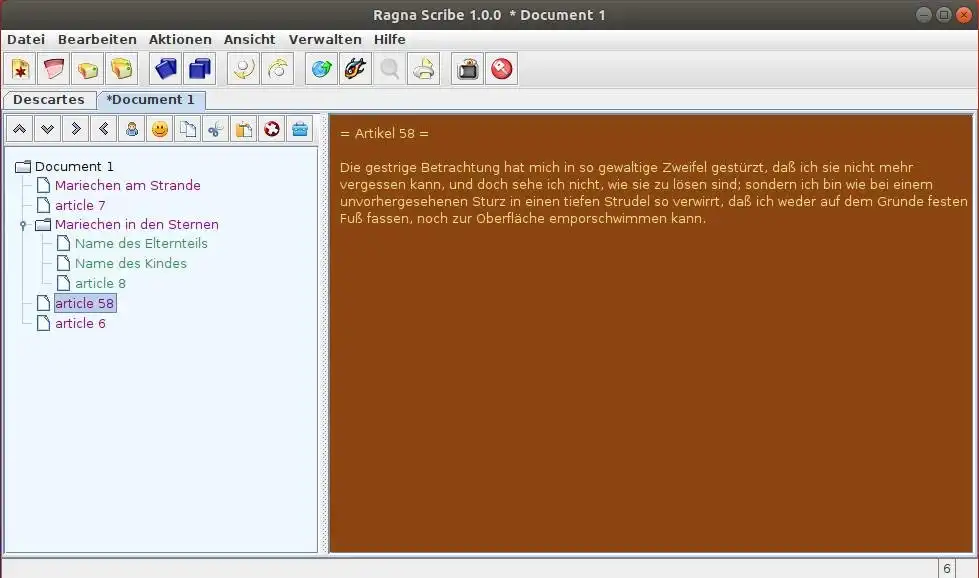
Task: Move node up with up-chevron button
Action: (20, 129)
